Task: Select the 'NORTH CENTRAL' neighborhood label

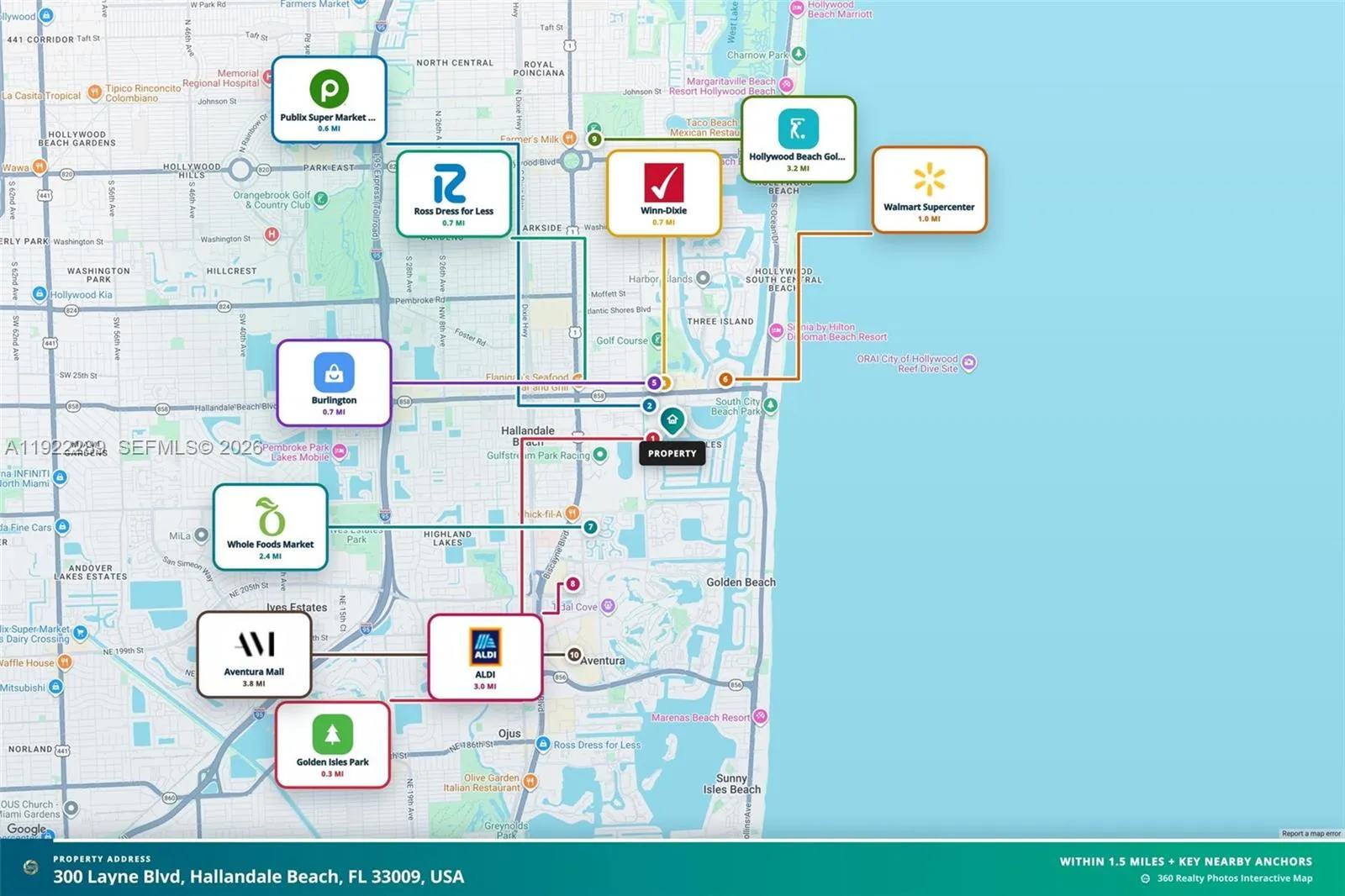Action: click(x=455, y=63)
